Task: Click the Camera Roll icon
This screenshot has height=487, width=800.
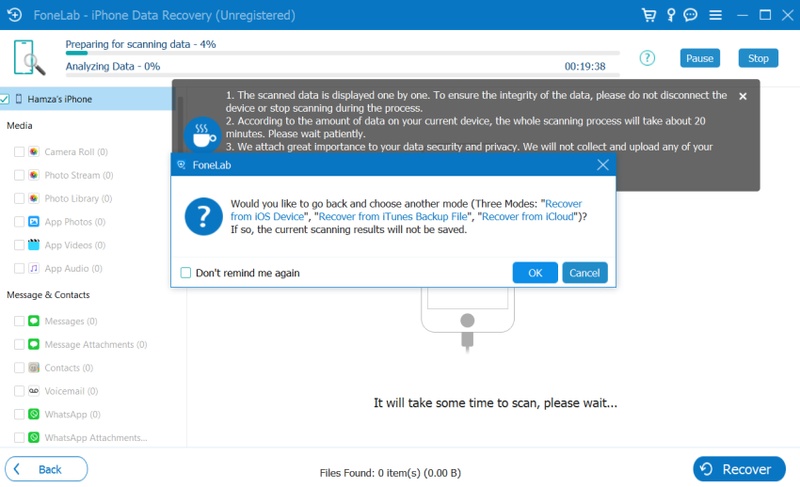Action: pos(34,151)
